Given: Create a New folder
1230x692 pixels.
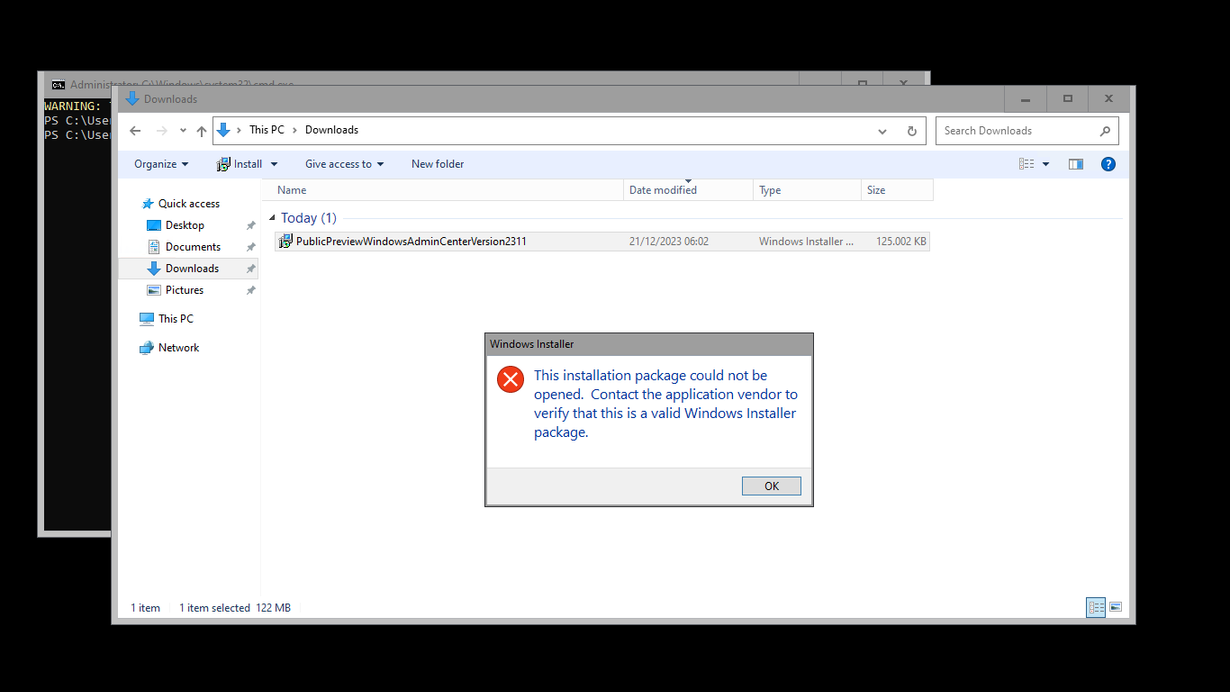Looking at the screenshot, I should pyautogui.click(x=437, y=164).
